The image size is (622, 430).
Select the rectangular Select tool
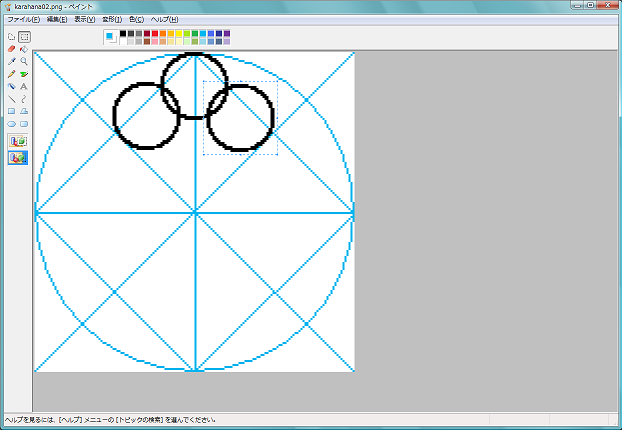click(24, 37)
